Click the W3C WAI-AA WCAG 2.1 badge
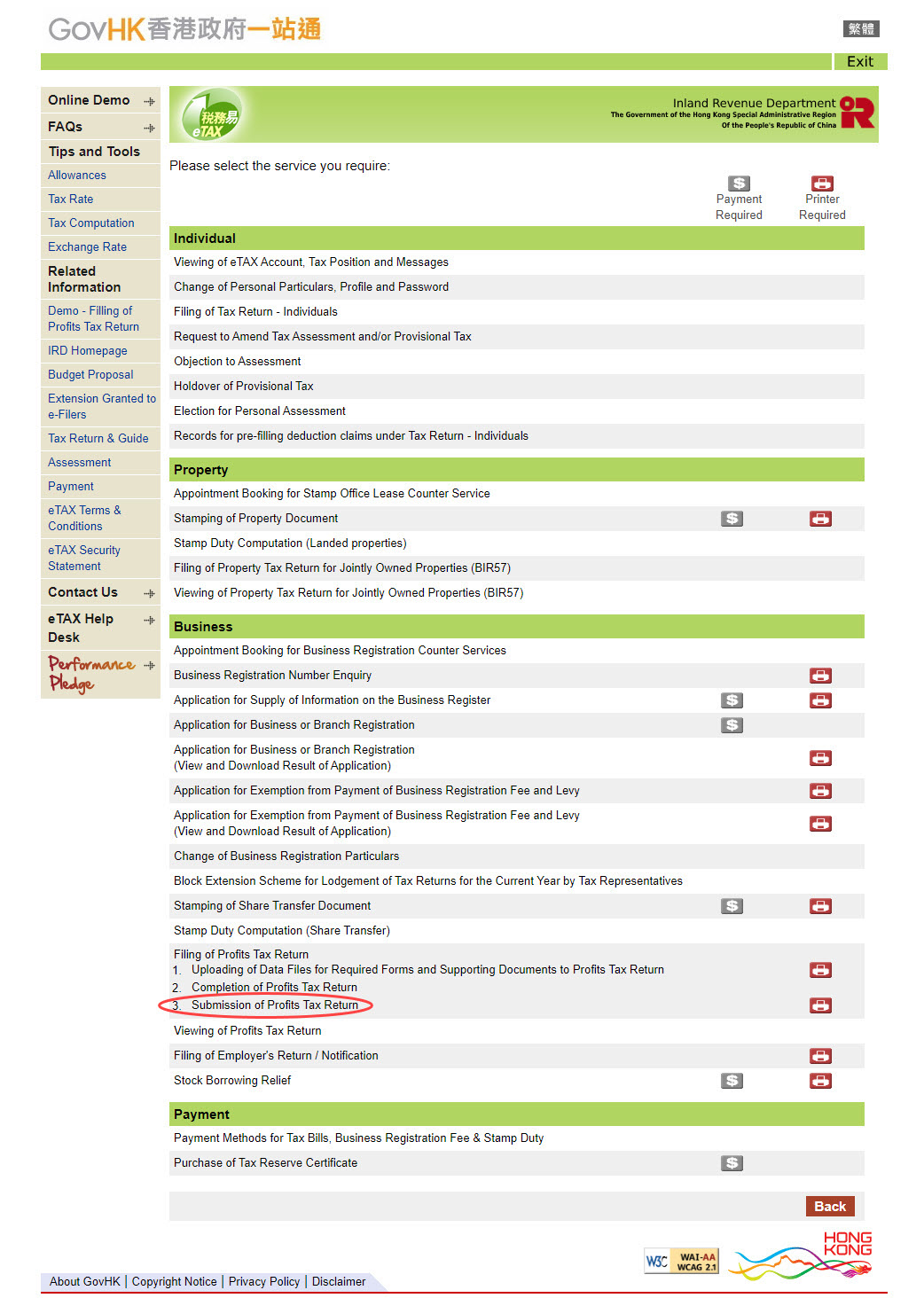 (681, 1261)
